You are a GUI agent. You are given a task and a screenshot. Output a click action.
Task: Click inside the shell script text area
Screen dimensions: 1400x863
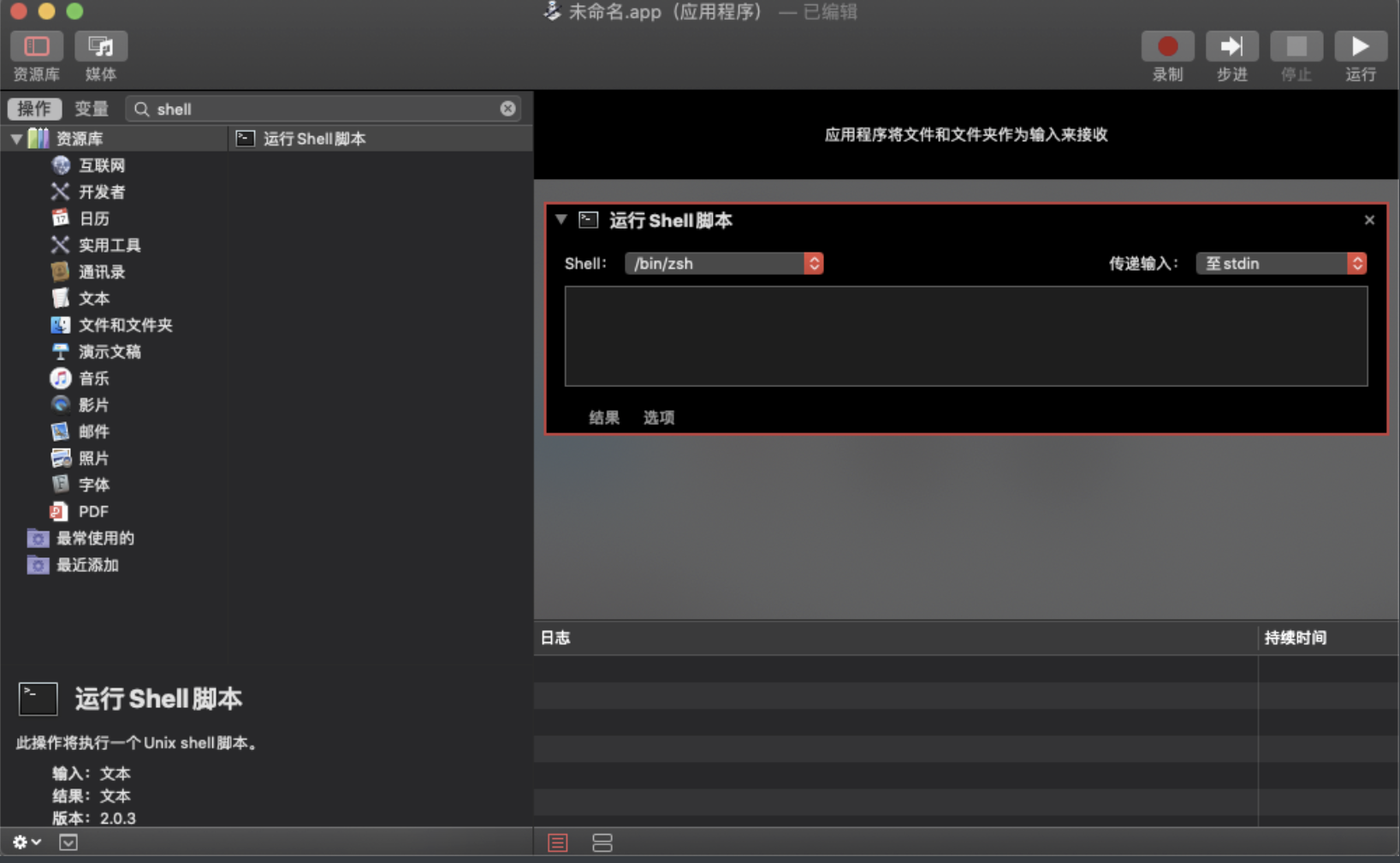(966, 336)
